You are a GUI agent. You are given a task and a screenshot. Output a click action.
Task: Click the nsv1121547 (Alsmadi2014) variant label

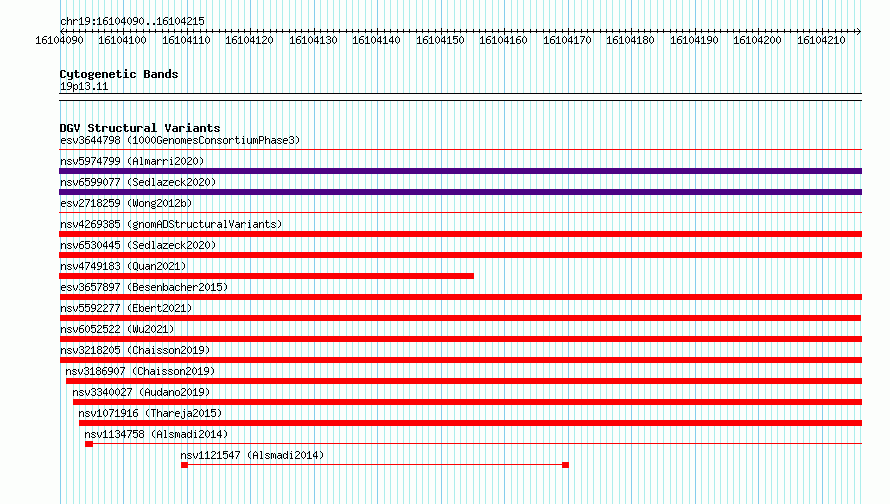click(252, 455)
